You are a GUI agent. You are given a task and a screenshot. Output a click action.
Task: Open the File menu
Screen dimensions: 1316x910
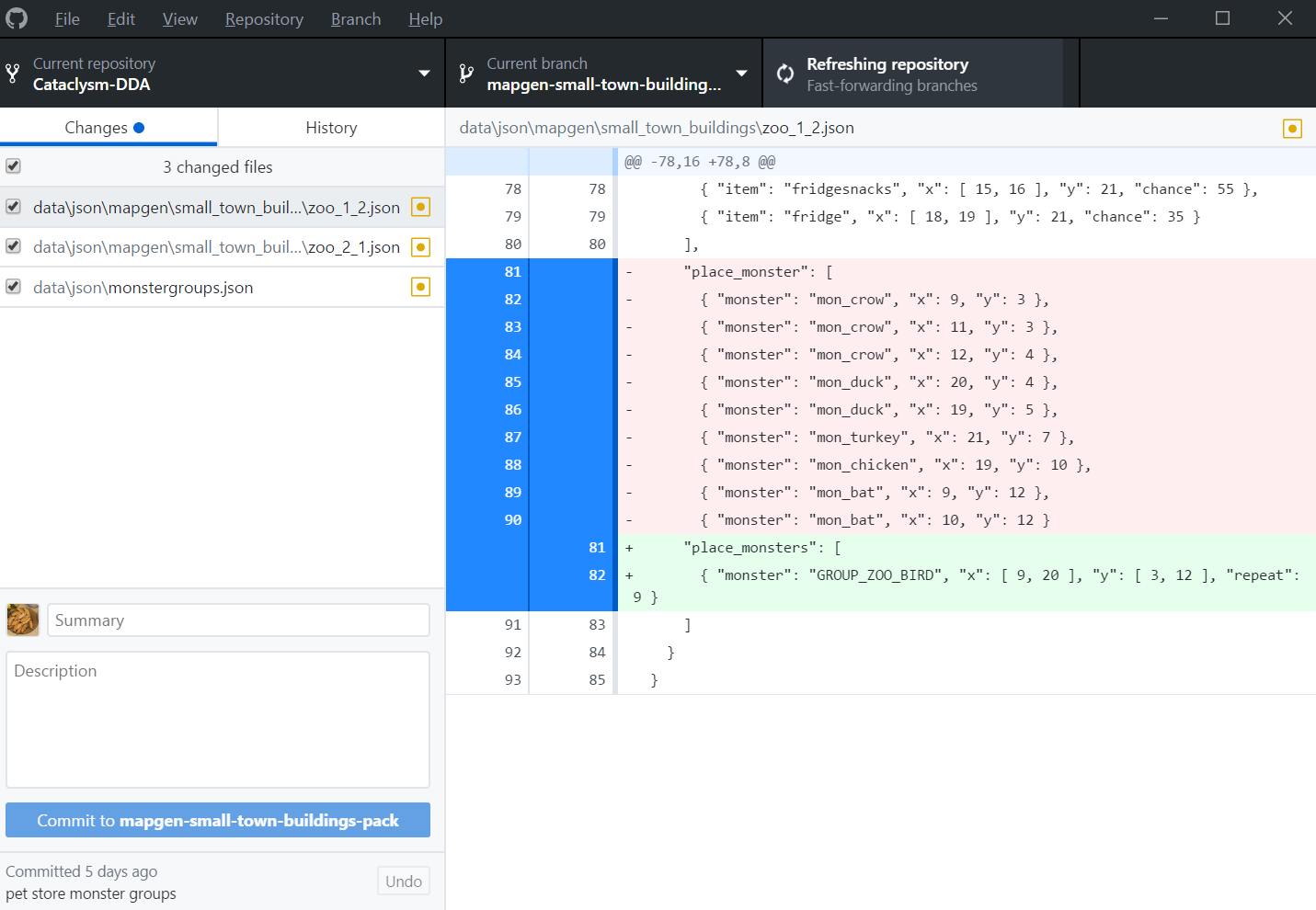pos(67,18)
